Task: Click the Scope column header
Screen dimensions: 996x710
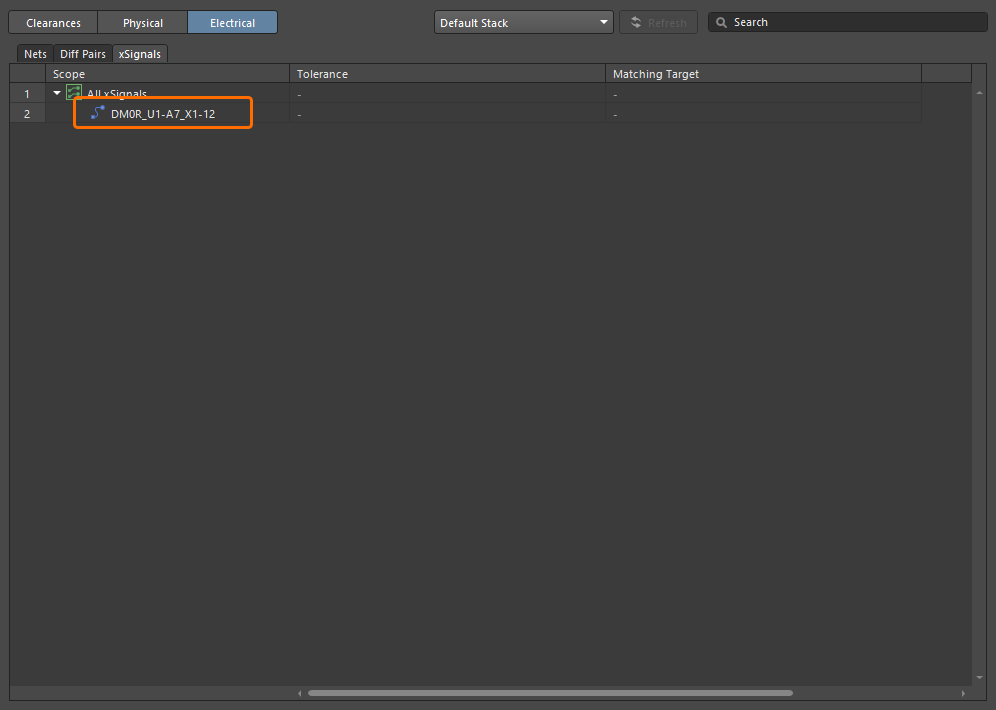Action: (168, 74)
